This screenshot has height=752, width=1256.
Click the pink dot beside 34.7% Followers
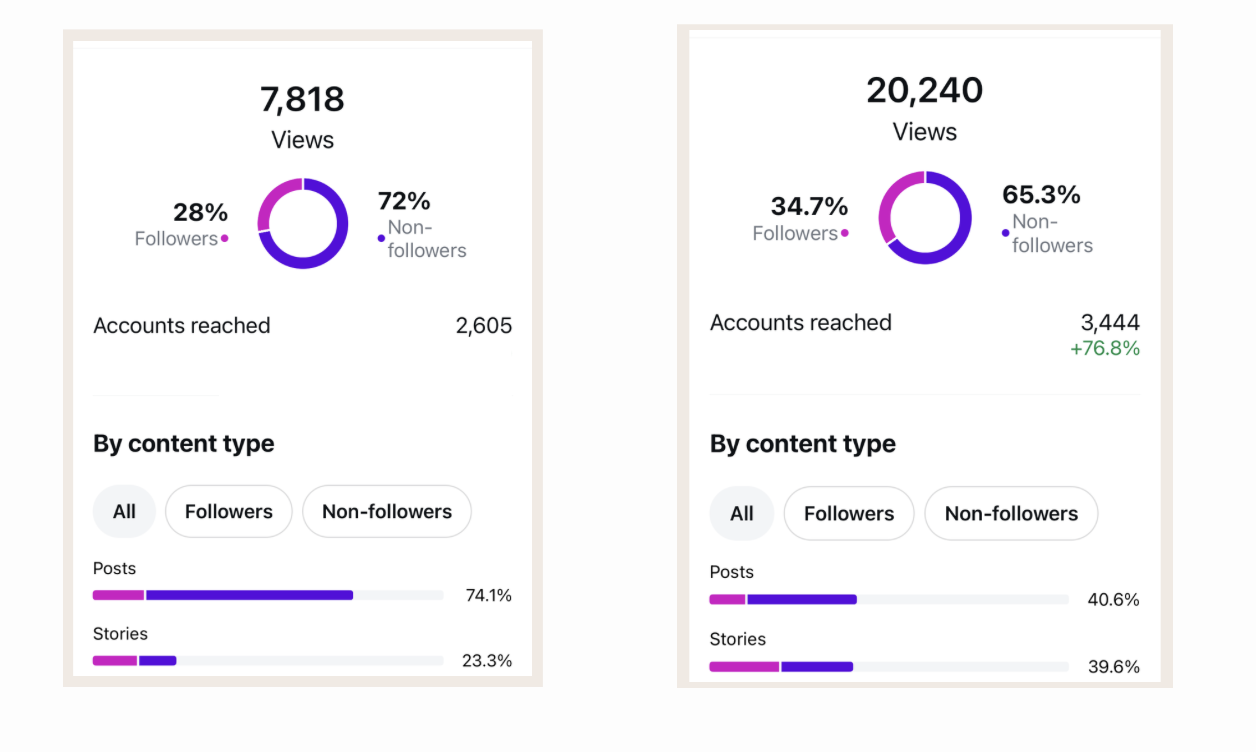pos(845,233)
